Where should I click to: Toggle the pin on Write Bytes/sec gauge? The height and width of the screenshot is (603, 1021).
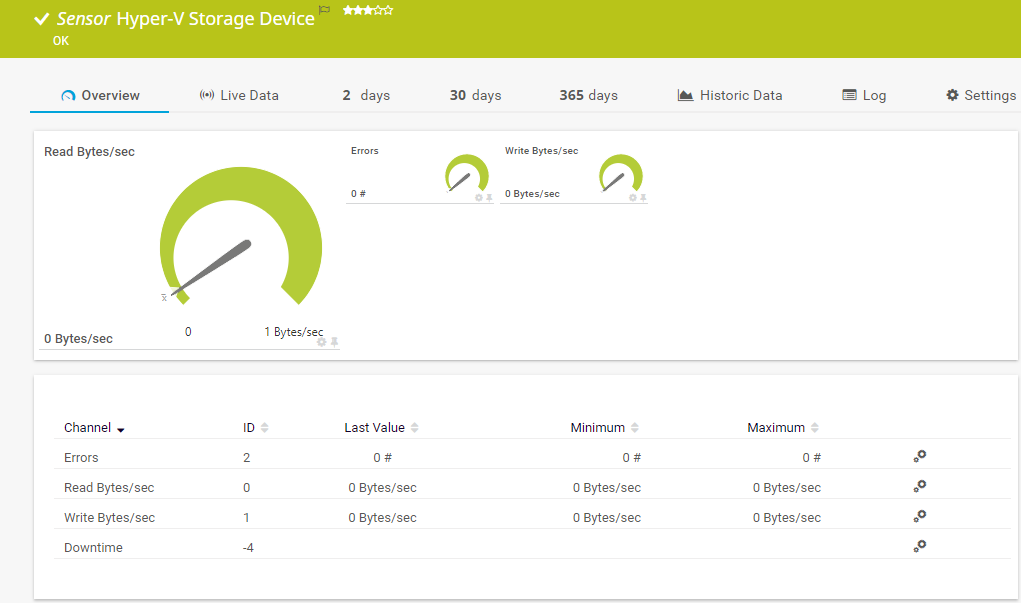coord(643,198)
